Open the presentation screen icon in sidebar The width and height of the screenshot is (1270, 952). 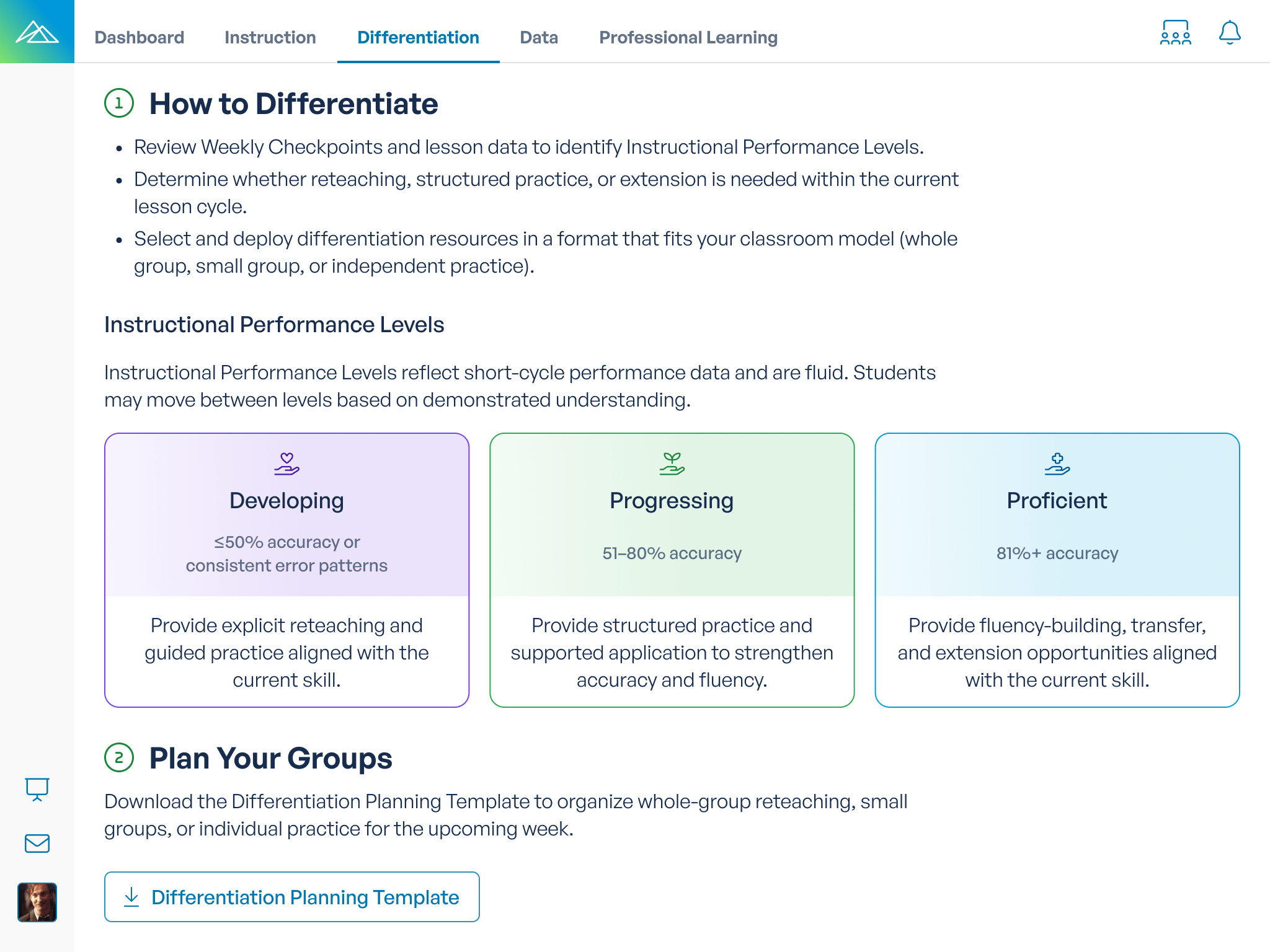coord(37,790)
